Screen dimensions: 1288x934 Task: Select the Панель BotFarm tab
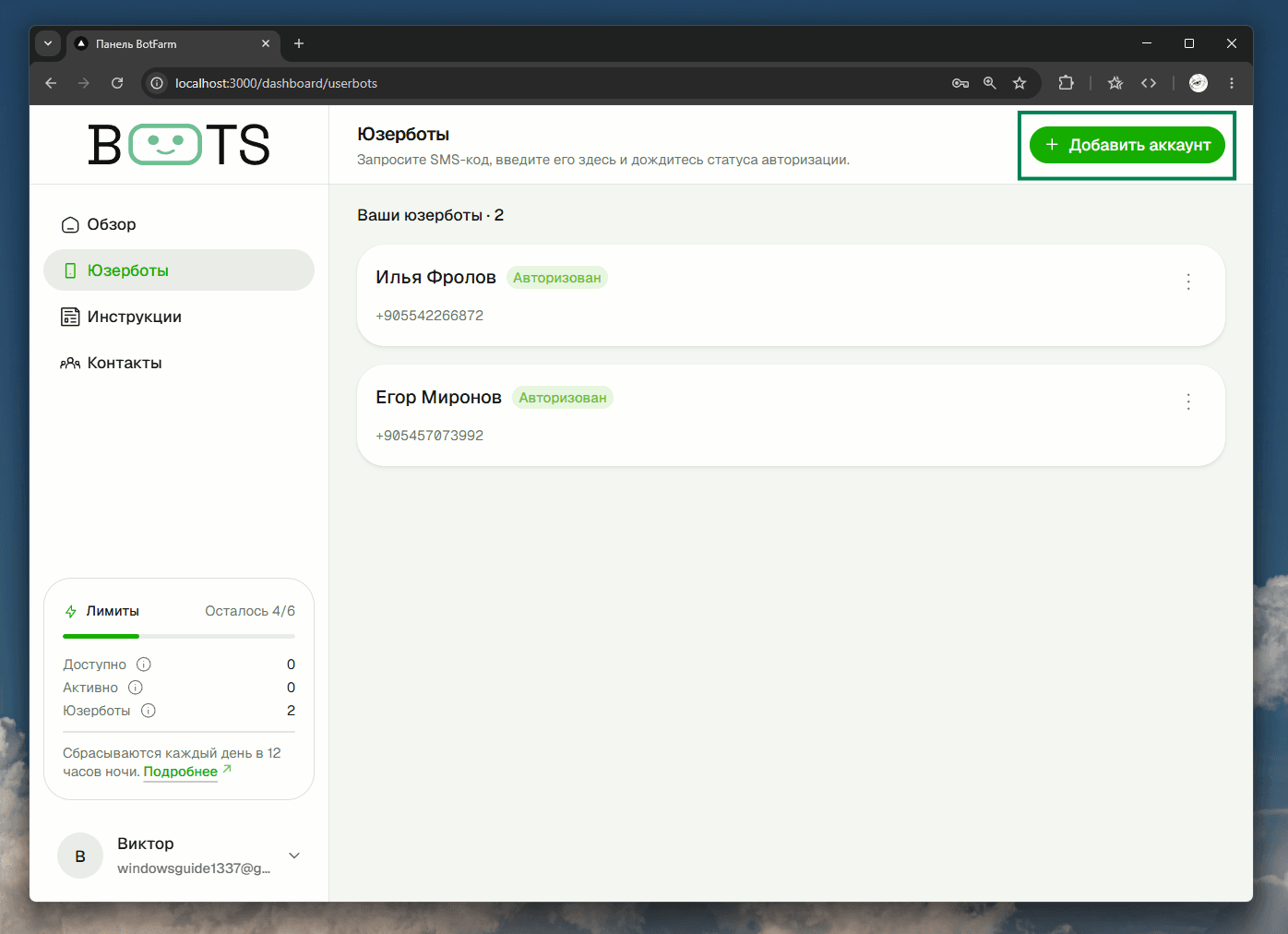[173, 43]
